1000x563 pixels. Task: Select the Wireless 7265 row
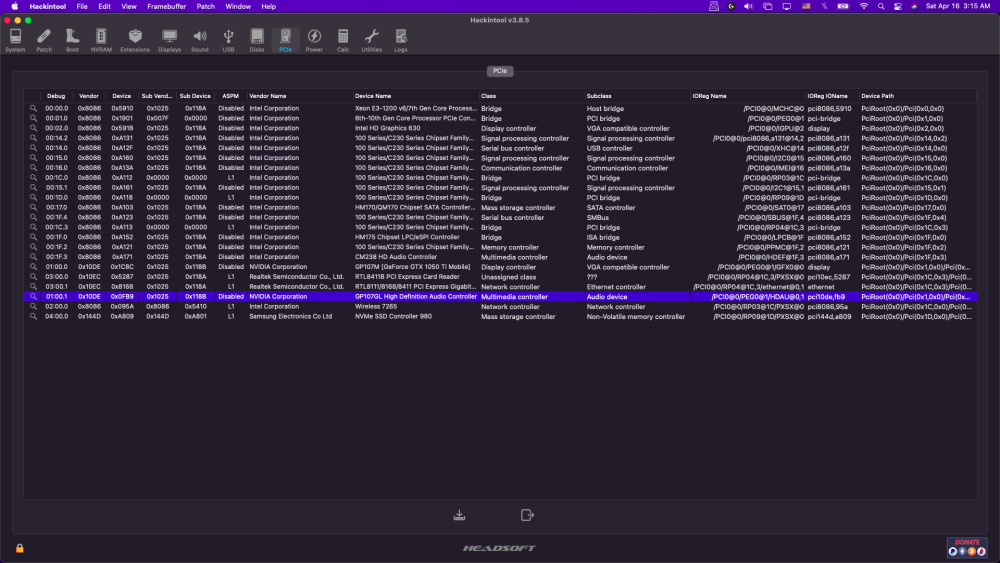[x=500, y=306]
